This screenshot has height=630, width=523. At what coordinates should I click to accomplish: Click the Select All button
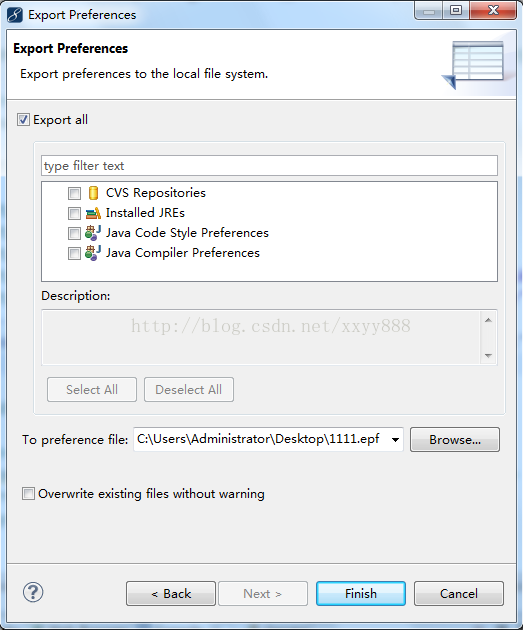[x=92, y=389]
